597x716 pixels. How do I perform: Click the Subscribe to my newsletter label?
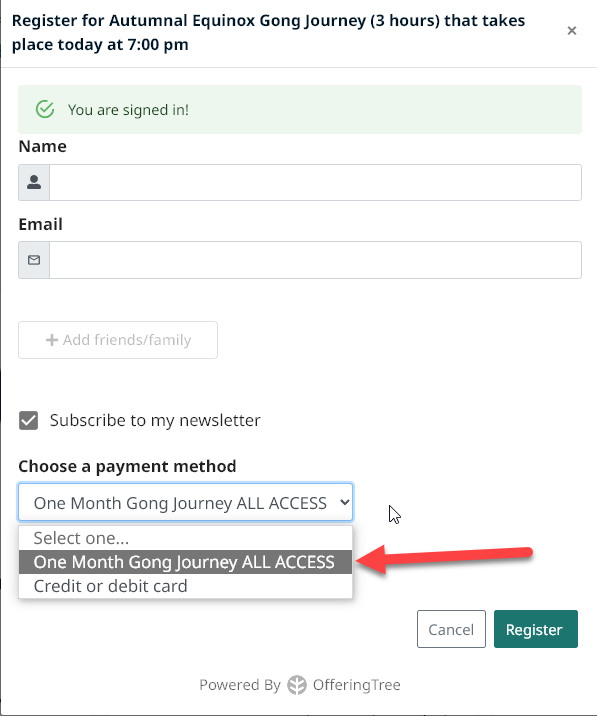coord(155,420)
